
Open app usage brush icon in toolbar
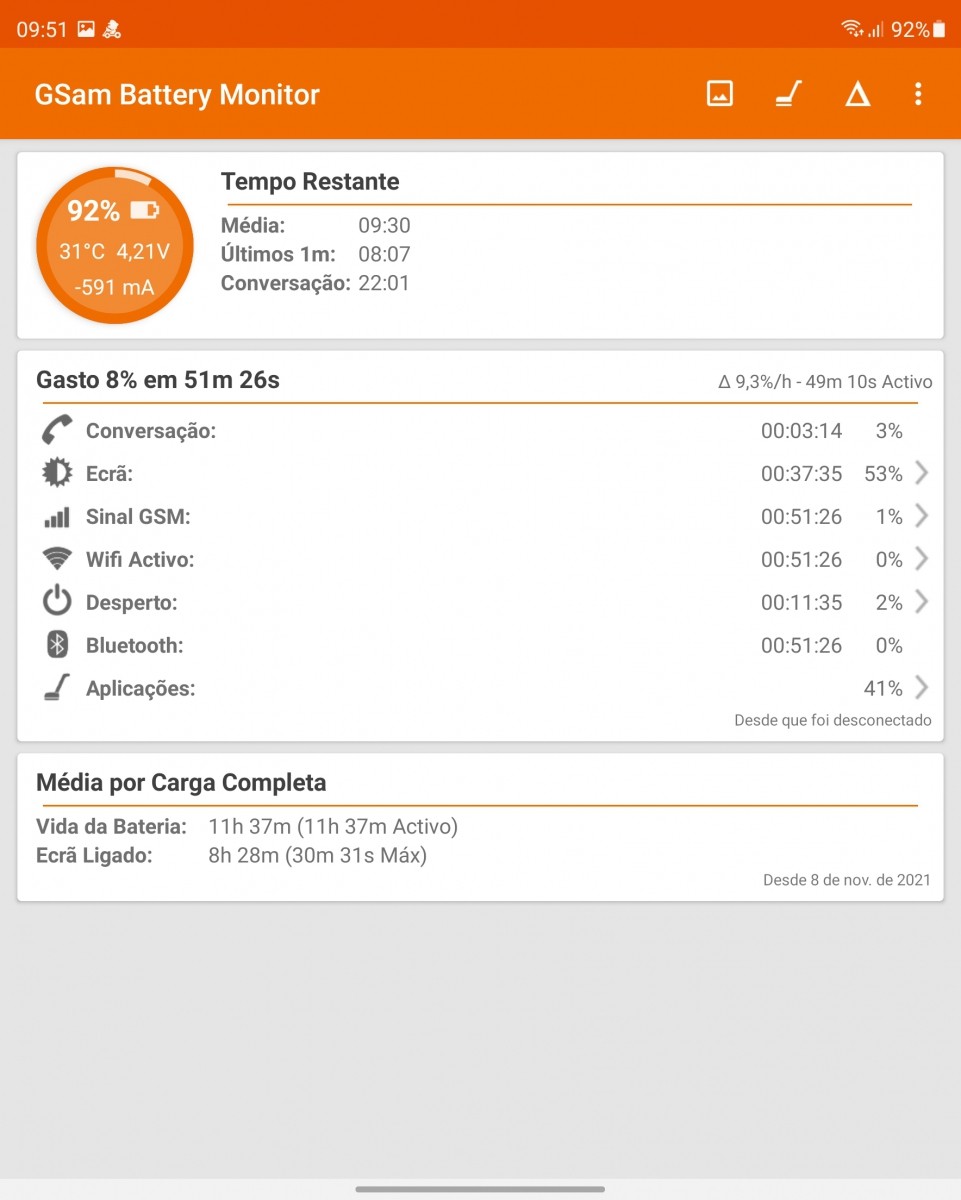789,94
